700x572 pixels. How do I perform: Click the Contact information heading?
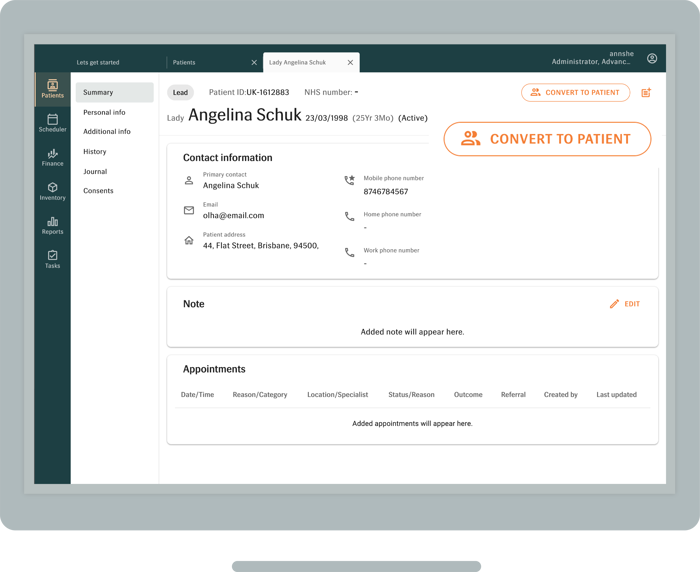click(x=228, y=158)
